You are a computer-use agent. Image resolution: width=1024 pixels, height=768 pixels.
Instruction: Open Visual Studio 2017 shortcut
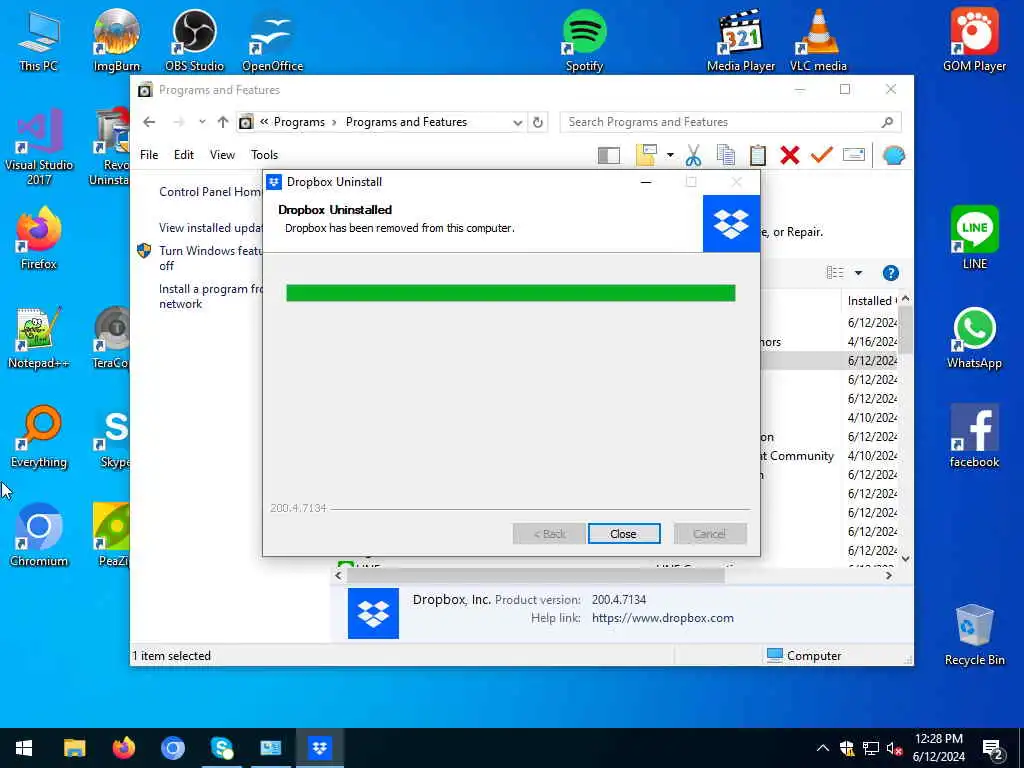click(39, 147)
